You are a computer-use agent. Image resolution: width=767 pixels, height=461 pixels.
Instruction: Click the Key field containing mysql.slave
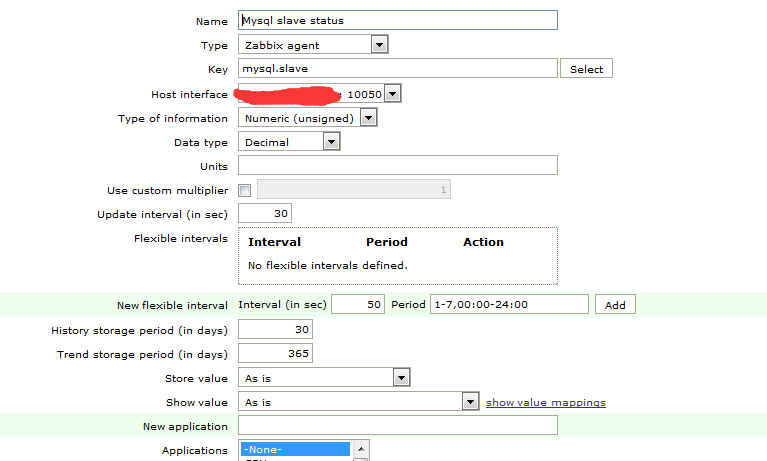tap(398, 68)
